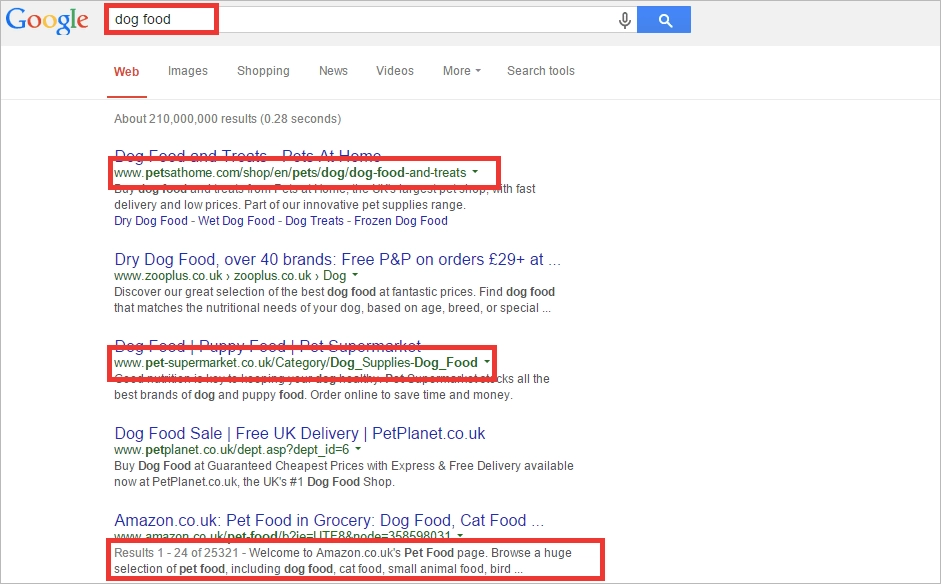Click the "Dog Treats" sitelink
The height and width of the screenshot is (584, 941).
pos(313,220)
